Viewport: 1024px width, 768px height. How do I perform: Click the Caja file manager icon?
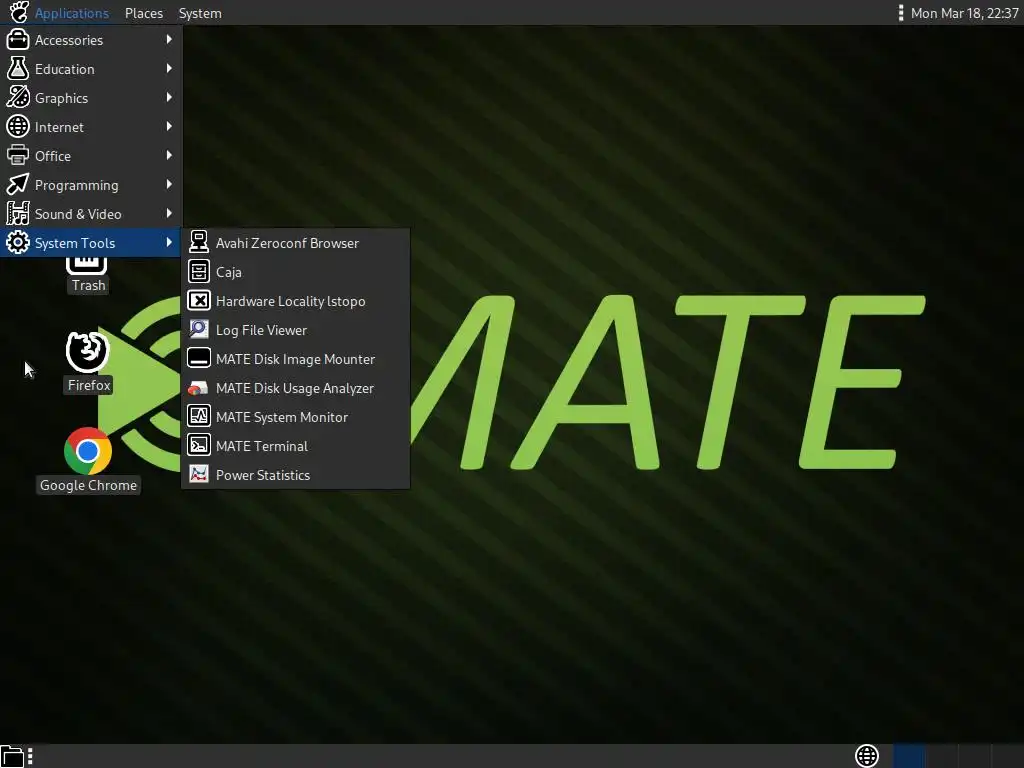pos(199,272)
